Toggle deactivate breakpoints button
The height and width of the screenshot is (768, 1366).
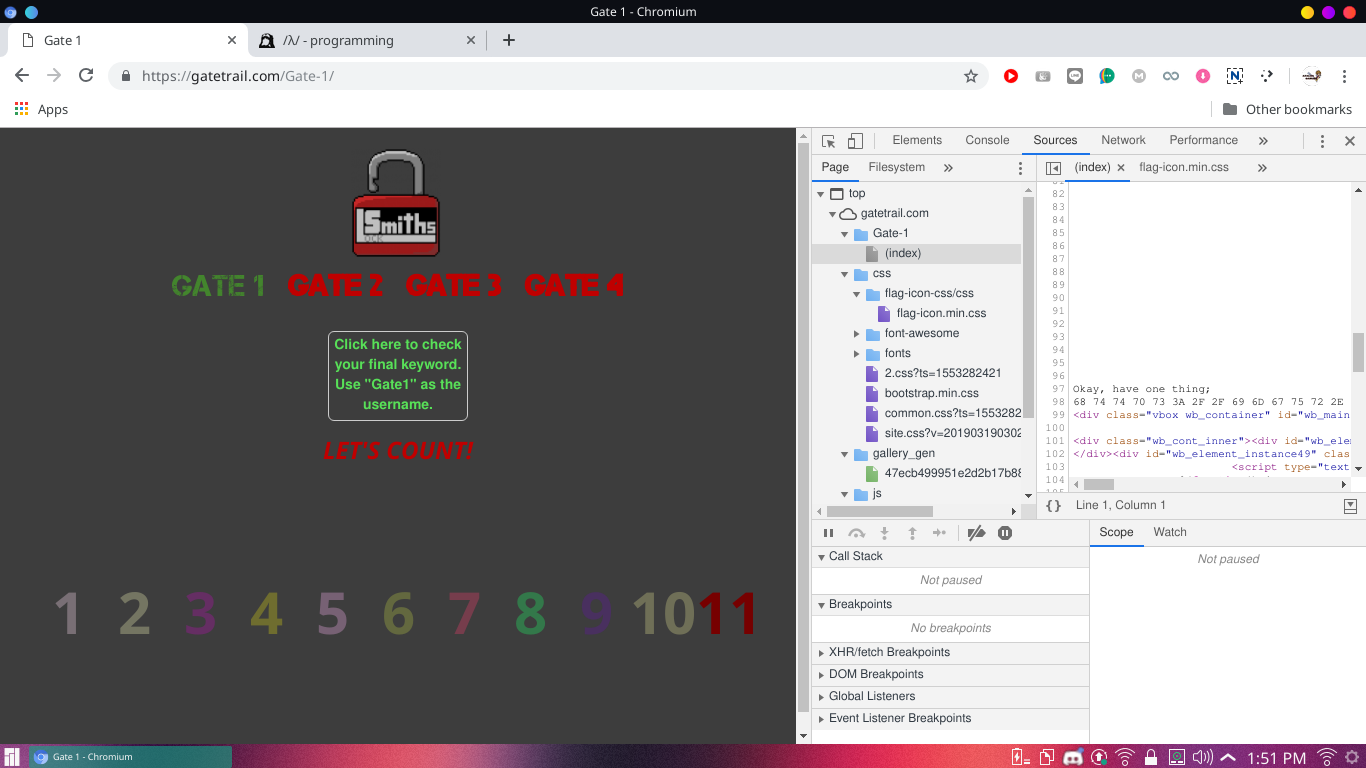(977, 533)
